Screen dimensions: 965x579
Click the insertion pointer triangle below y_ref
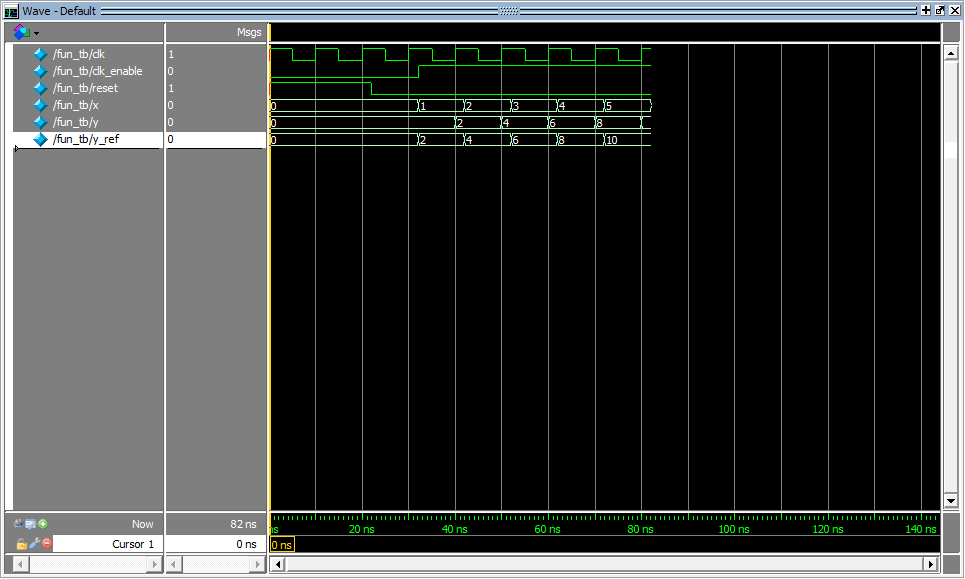click(17, 148)
